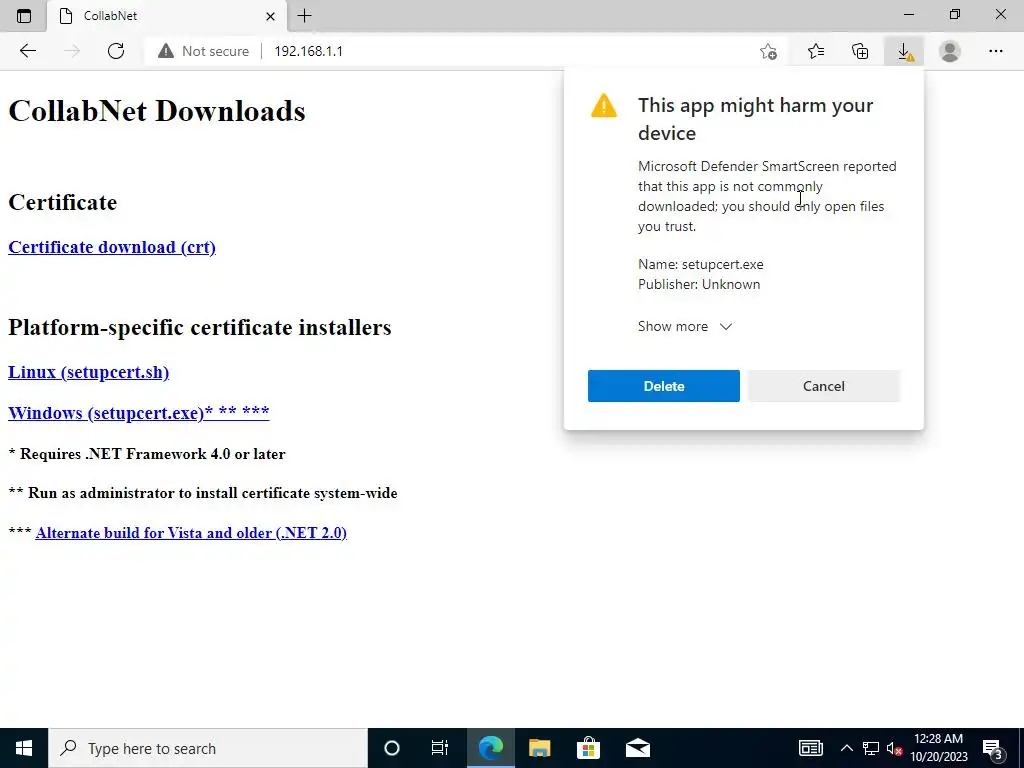Open the clock showing 12:28 AM
The width and height of the screenshot is (1024, 768).
(939, 748)
